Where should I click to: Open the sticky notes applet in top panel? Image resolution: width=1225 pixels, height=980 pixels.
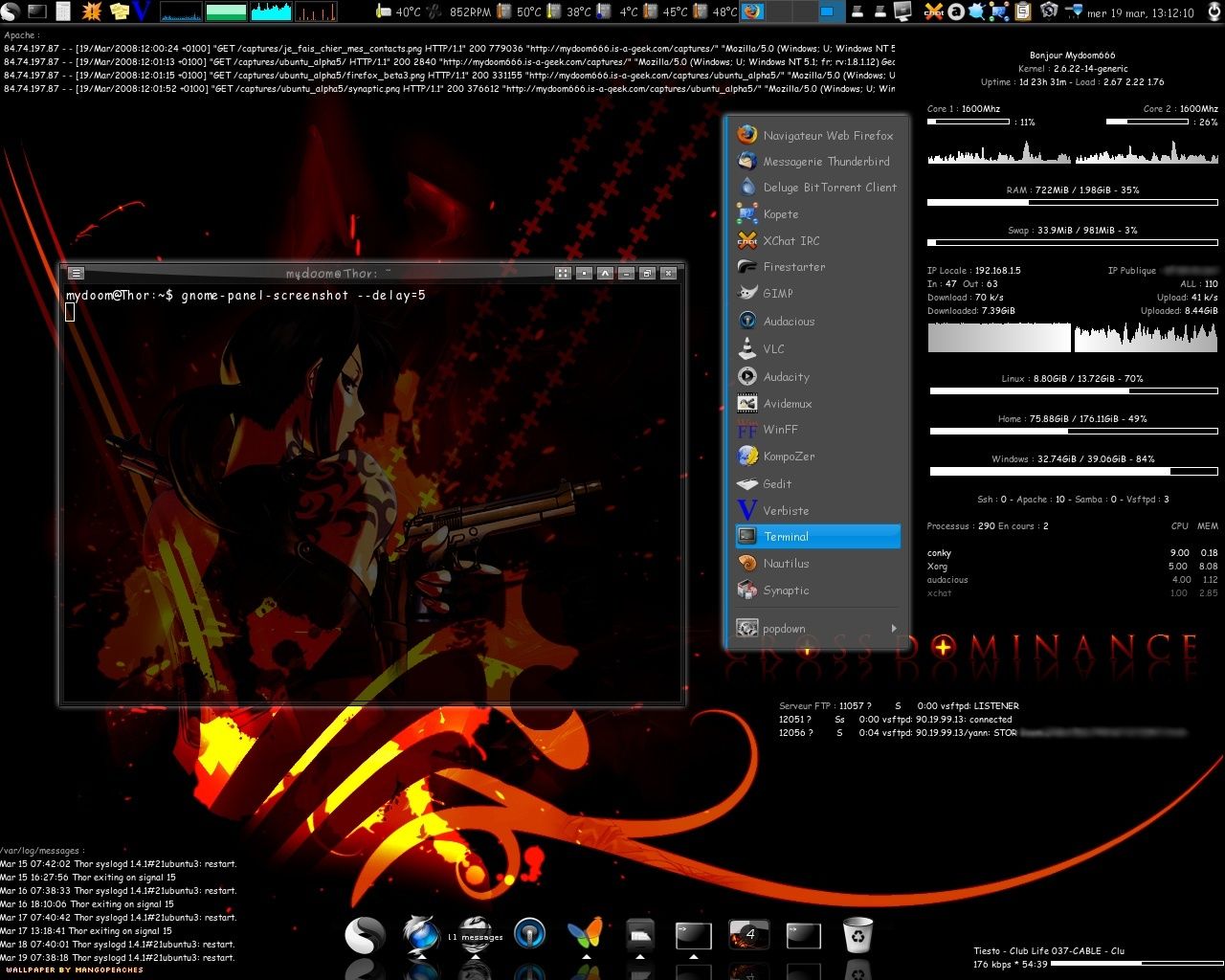[120, 11]
